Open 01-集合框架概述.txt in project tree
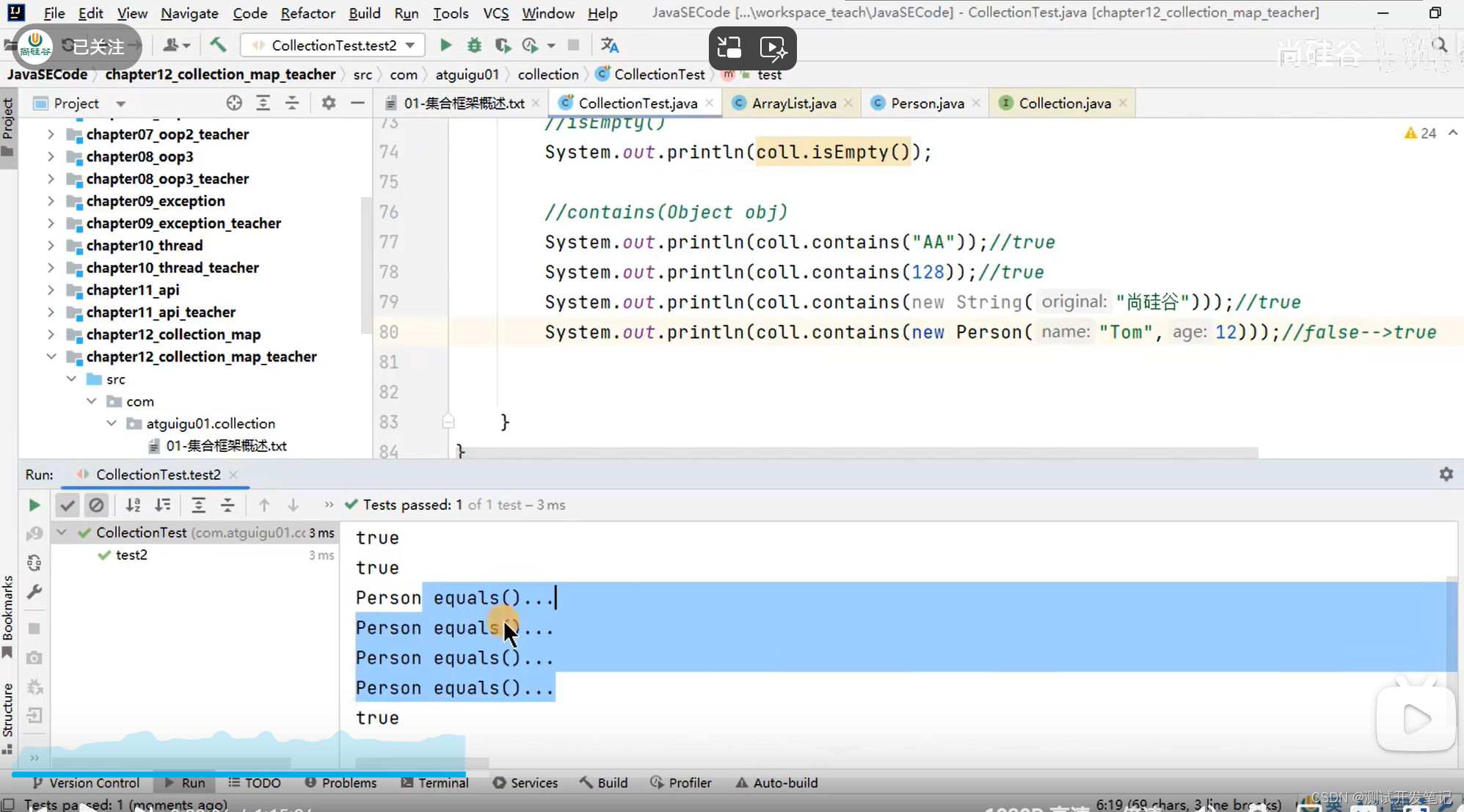Screen dimensions: 1464x812 click(226, 446)
